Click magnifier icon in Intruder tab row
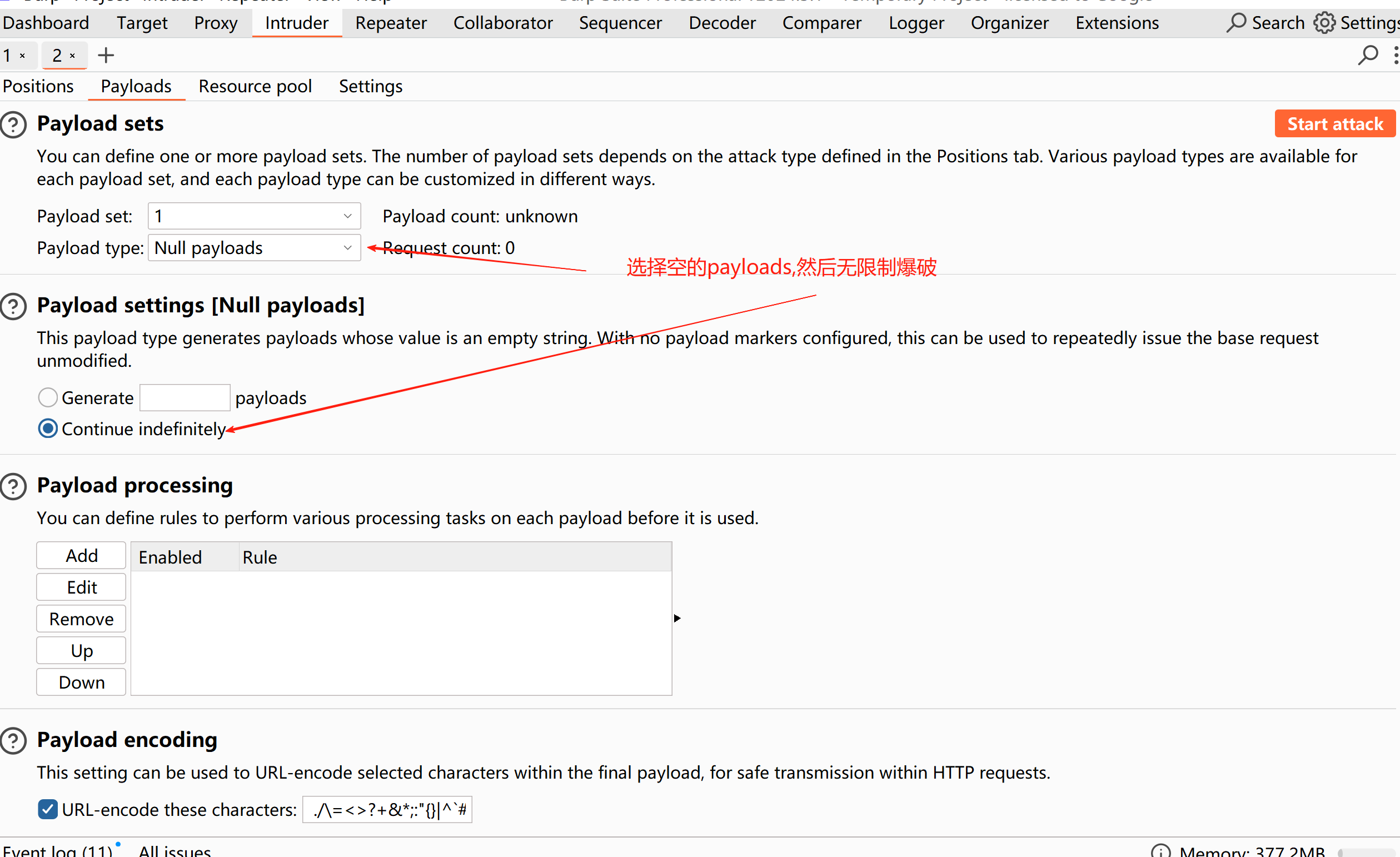 (x=1368, y=55)
